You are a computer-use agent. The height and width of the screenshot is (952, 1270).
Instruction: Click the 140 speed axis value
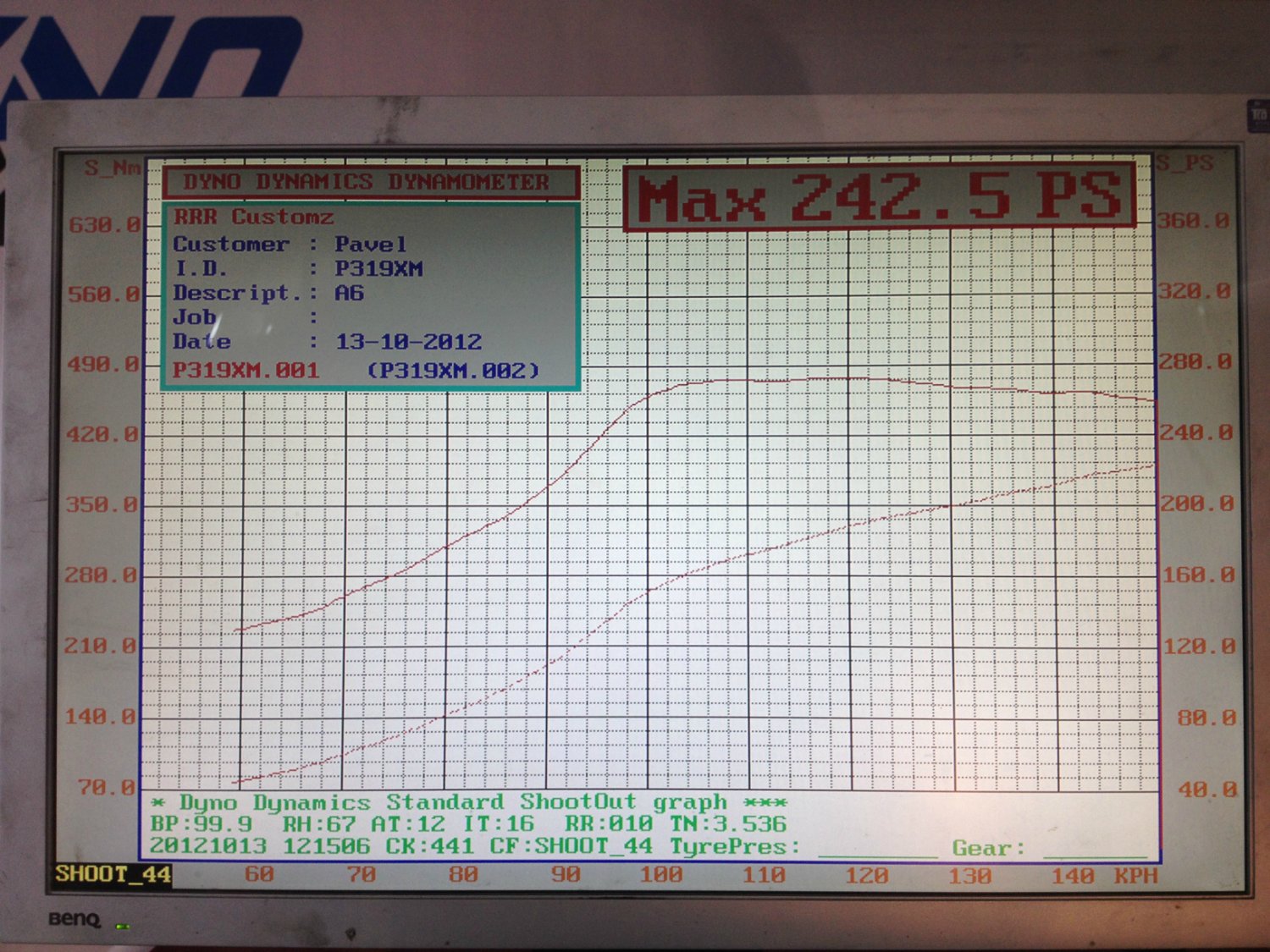pos(1073,876)
